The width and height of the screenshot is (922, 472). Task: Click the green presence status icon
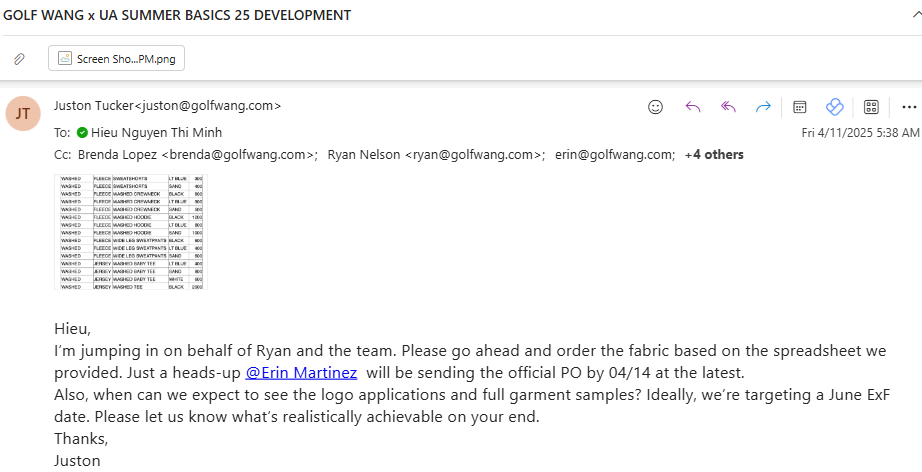(x=82, y=133)
